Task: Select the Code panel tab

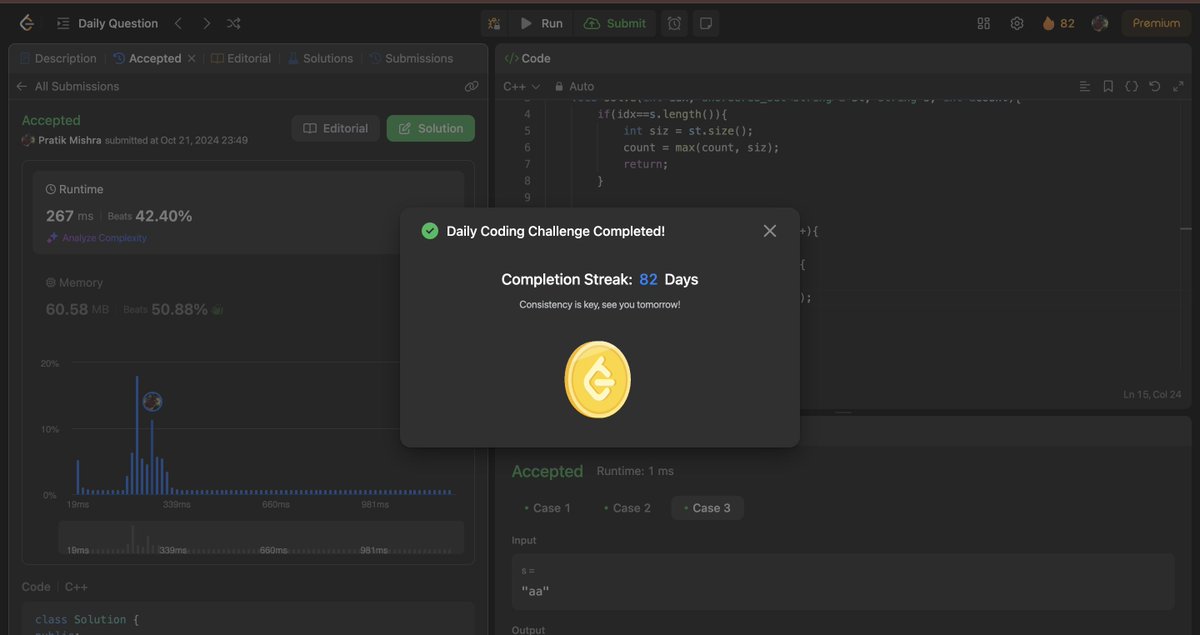Action: coord(528,58)
